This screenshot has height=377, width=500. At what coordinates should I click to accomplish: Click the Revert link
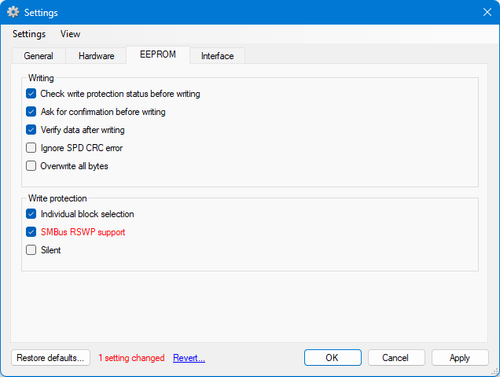189,358
